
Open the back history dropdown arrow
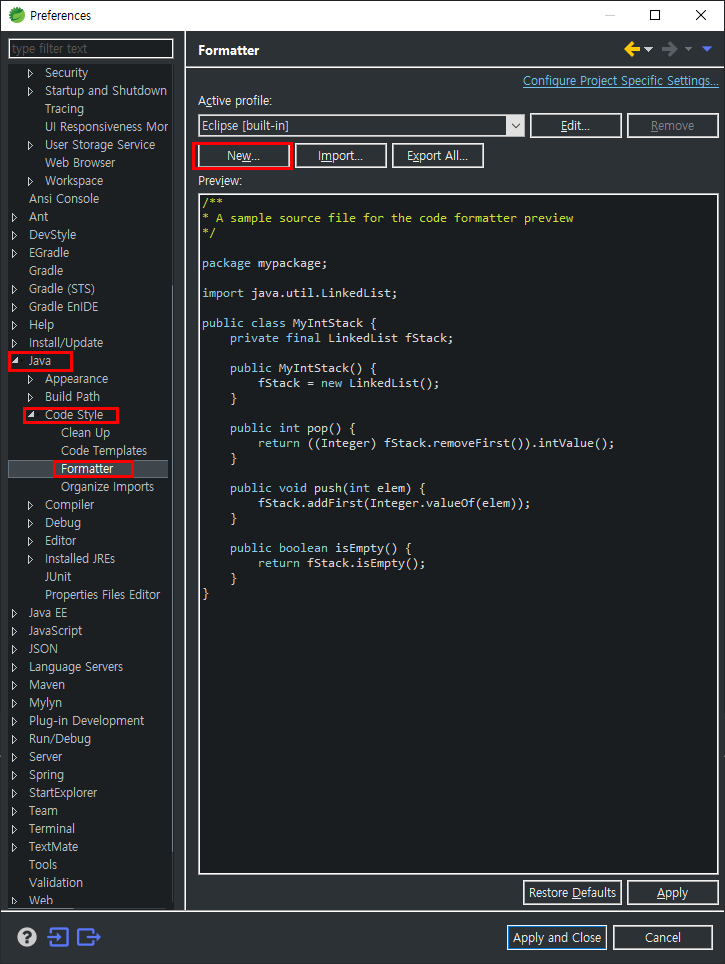click(648, 50)
